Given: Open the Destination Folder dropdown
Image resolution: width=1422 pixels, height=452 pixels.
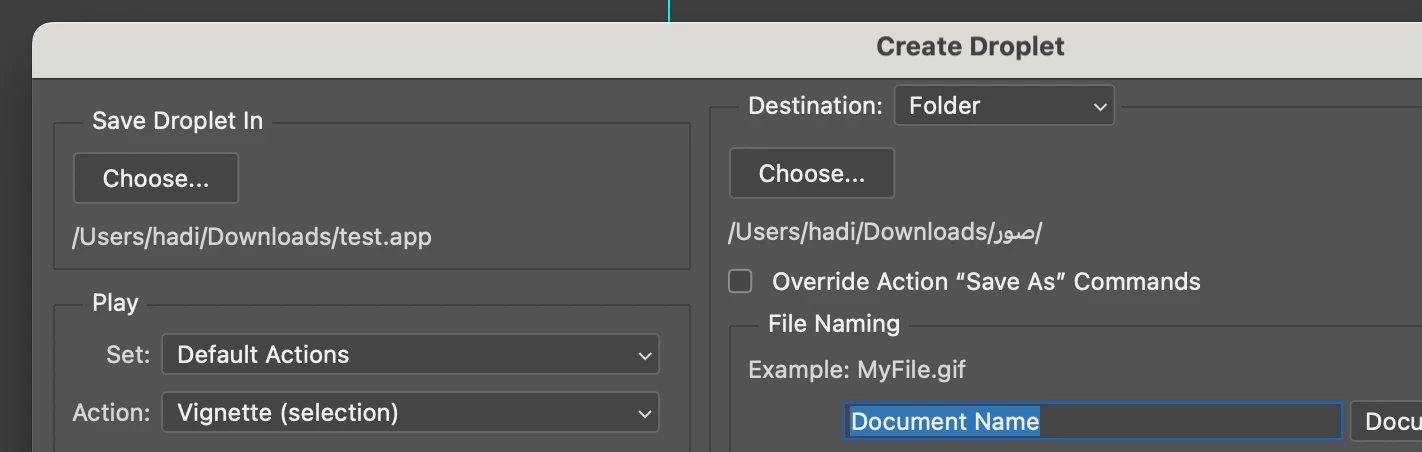Looking at the screenshot, I should click(x=1004, y=106).
